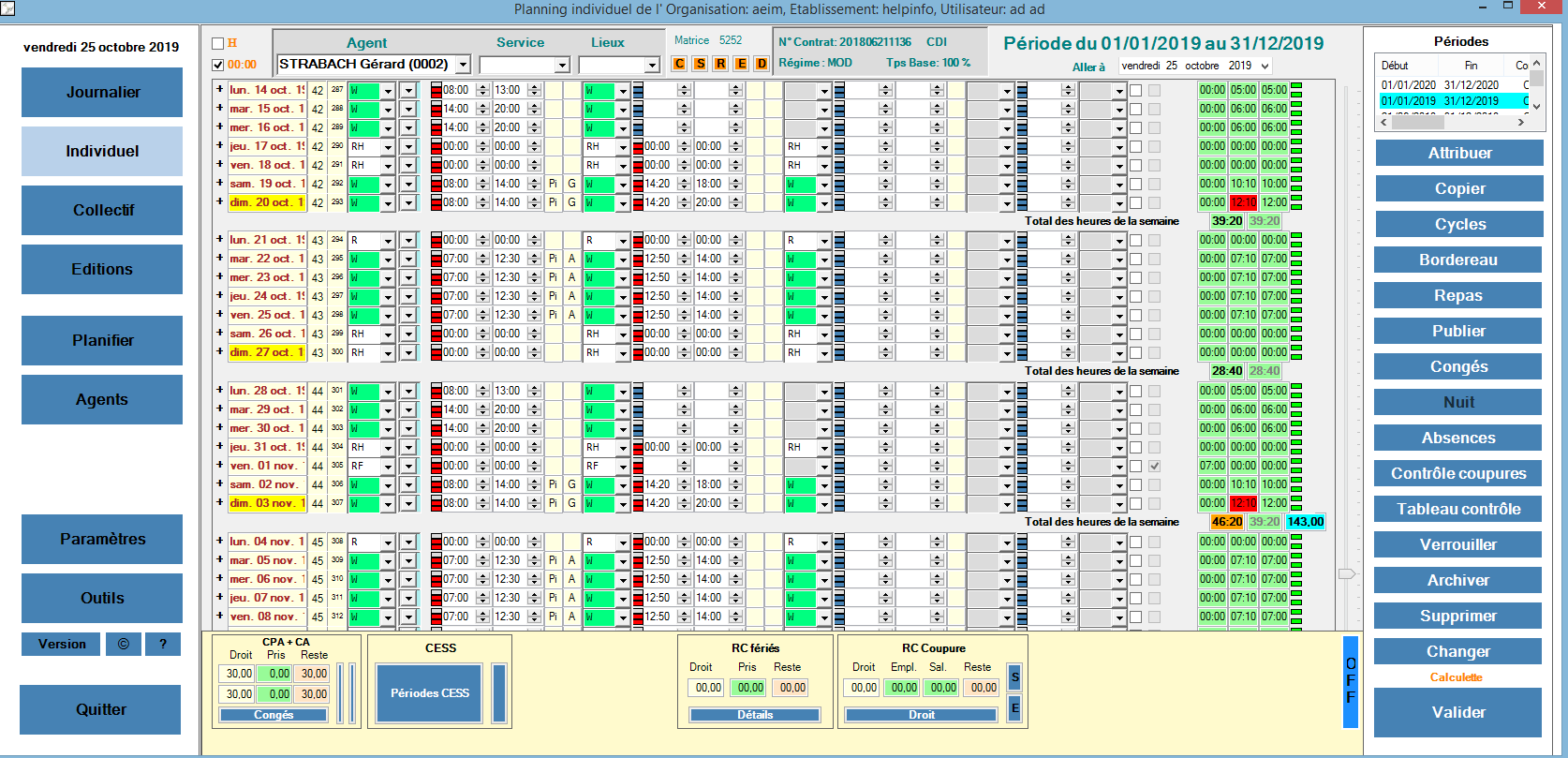
Task: Click the orange E icon button
Action: pos(741,64)
